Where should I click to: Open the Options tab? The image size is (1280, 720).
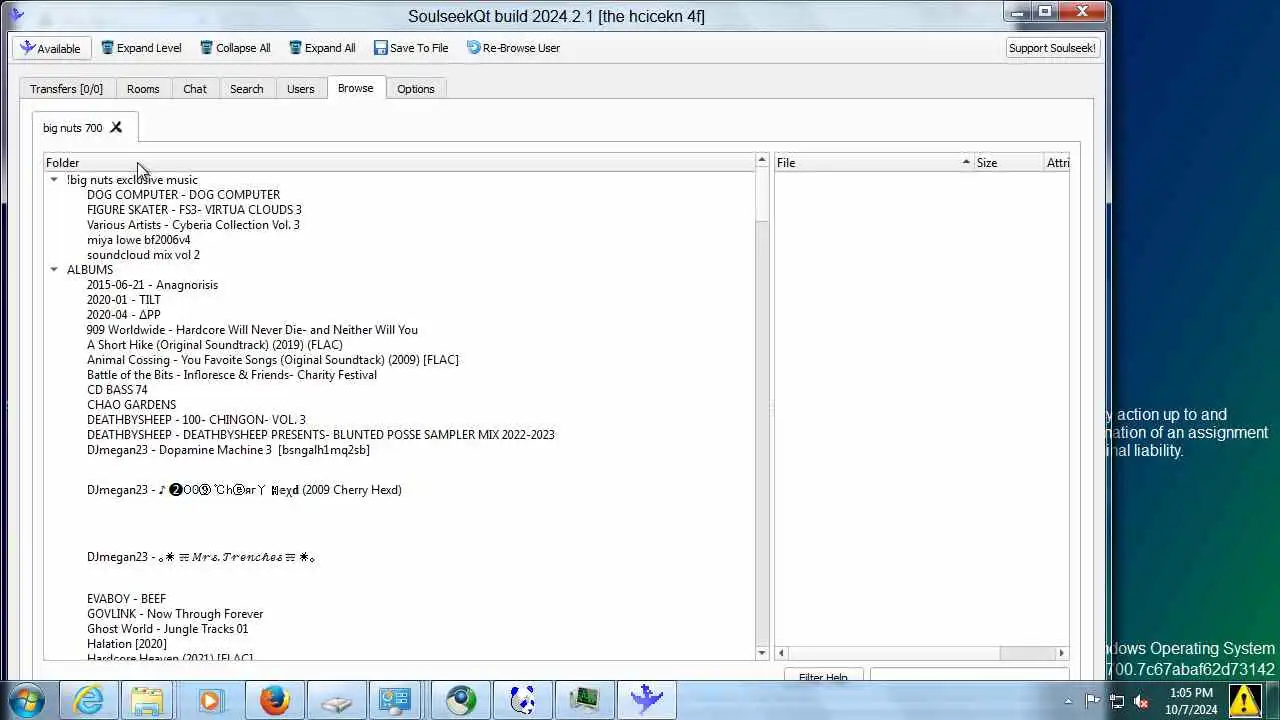coord(416,89)
